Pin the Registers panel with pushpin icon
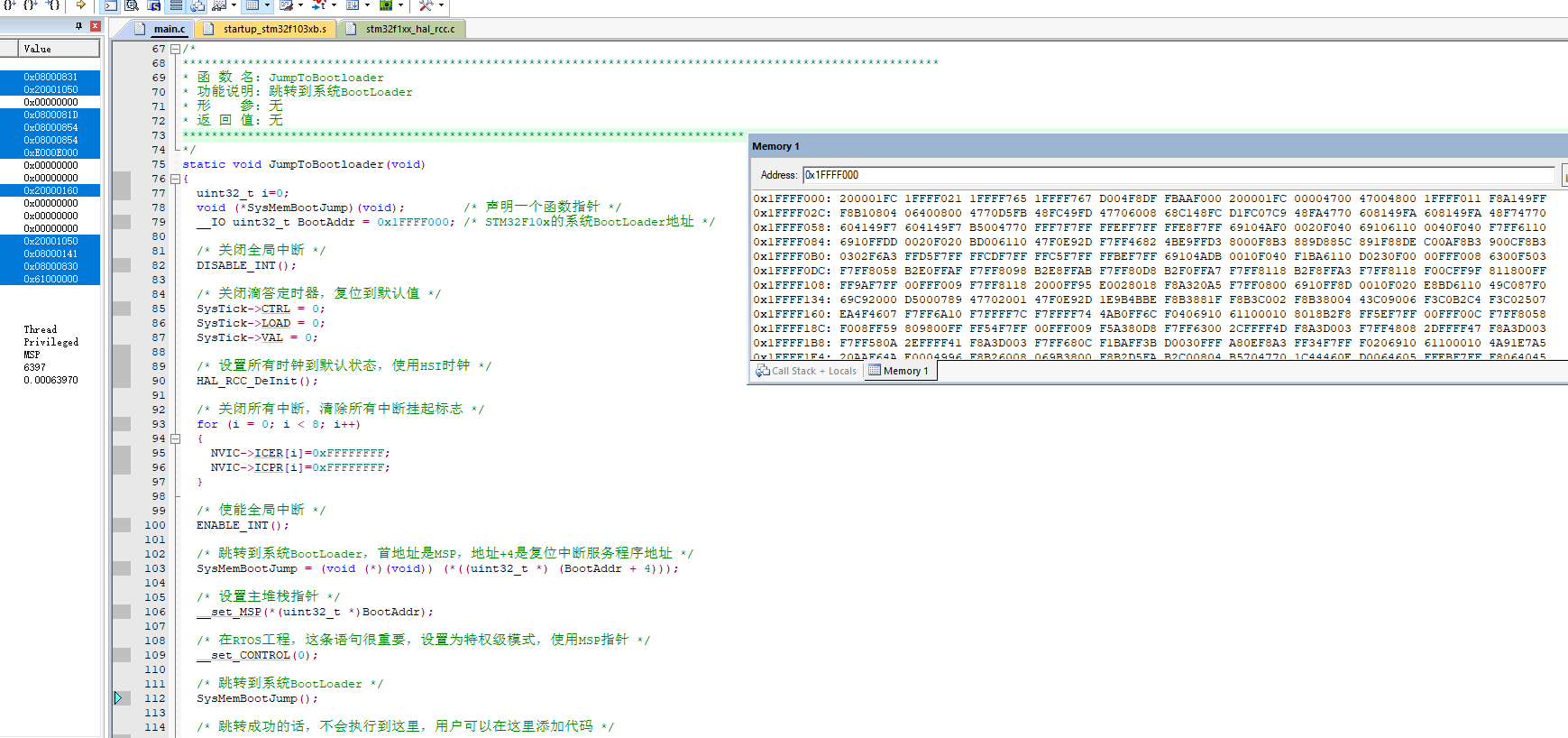Image resolution: width=1568 pixels, height=738 pixels. (78, 26)
